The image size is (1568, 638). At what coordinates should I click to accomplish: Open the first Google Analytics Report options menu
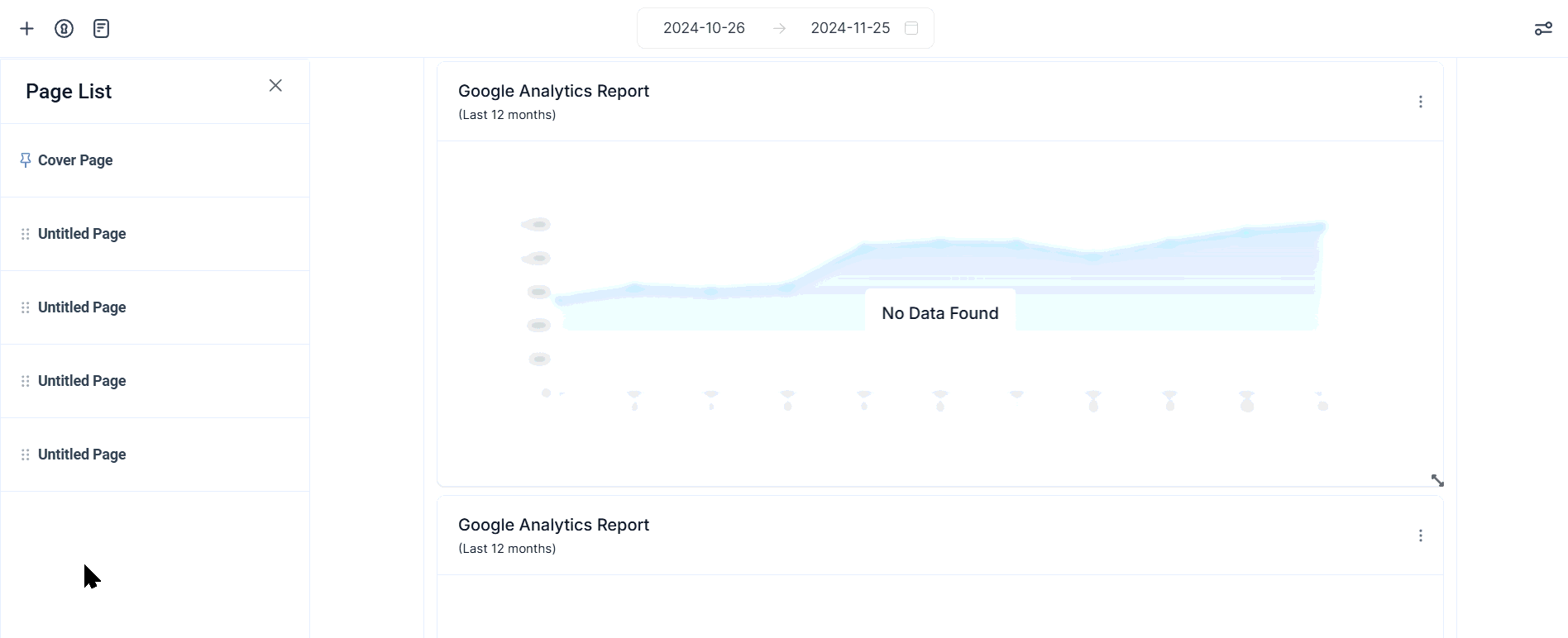pos(1420,102)
